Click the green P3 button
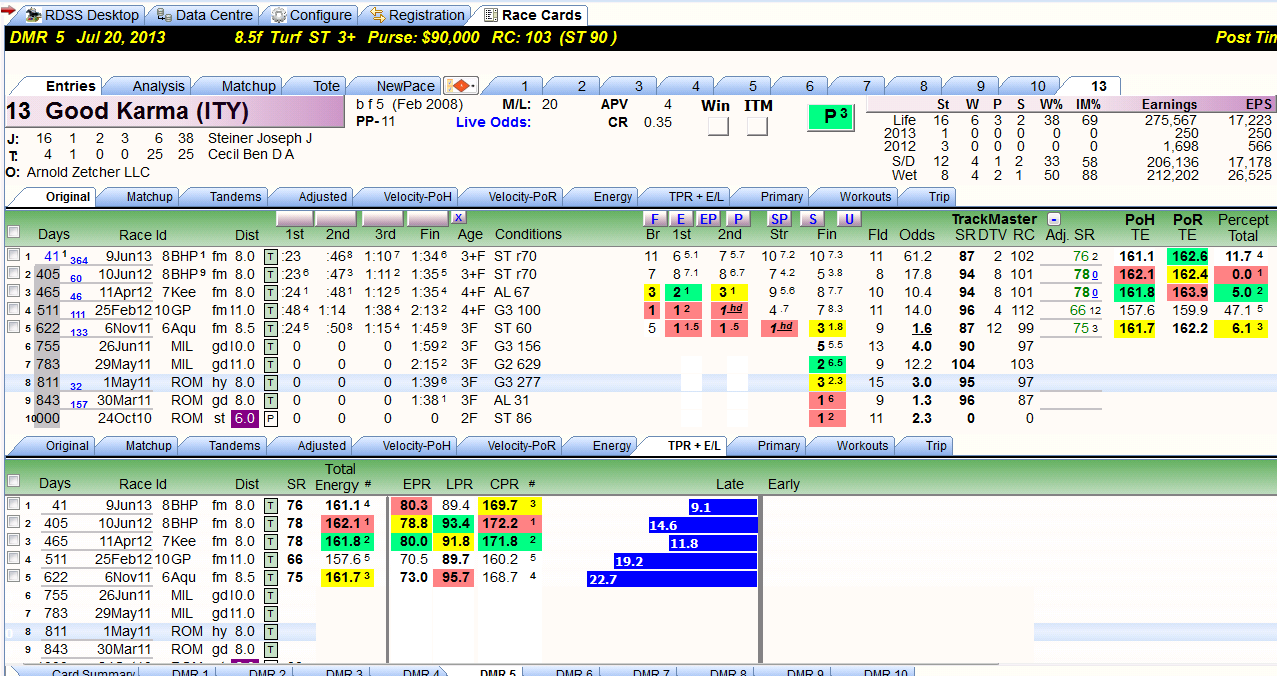The height and width of the screenshot is (676, 1277). (x=831, y=117)
